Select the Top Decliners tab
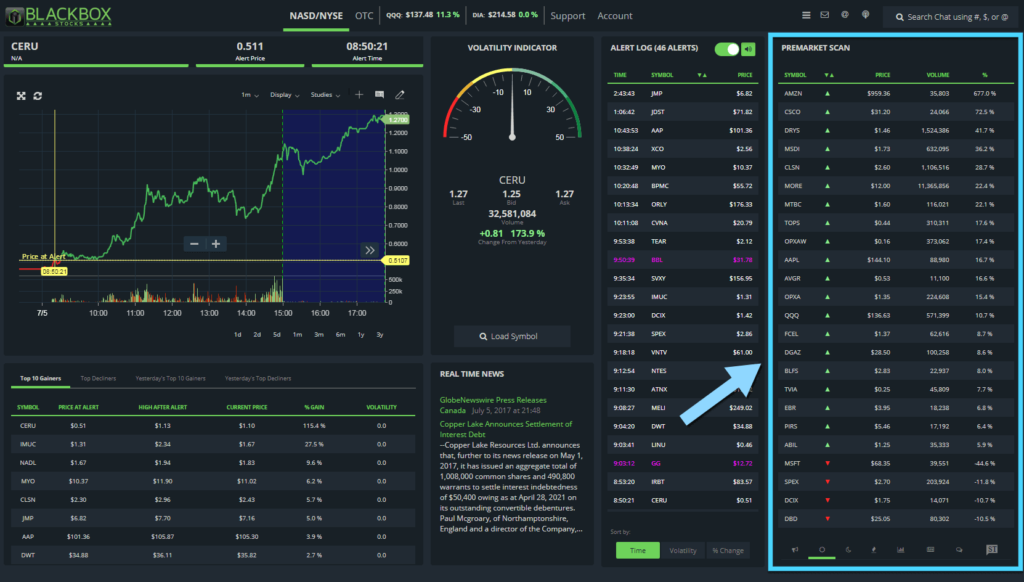The width and height of the screenshot is (1024, 582). [x=98, y=379]
